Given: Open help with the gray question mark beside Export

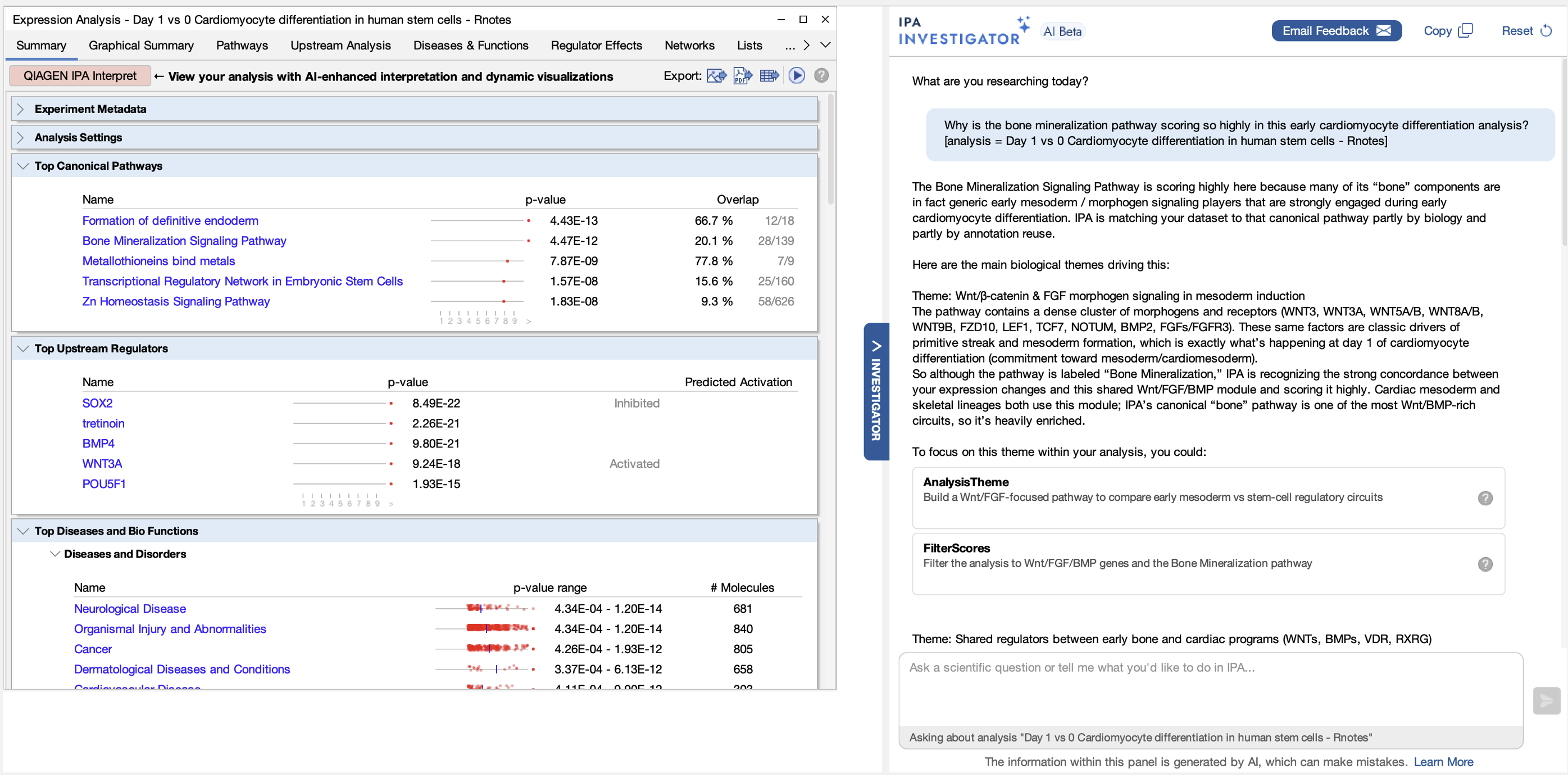Looking at the screenshot, I should (821, 75).
